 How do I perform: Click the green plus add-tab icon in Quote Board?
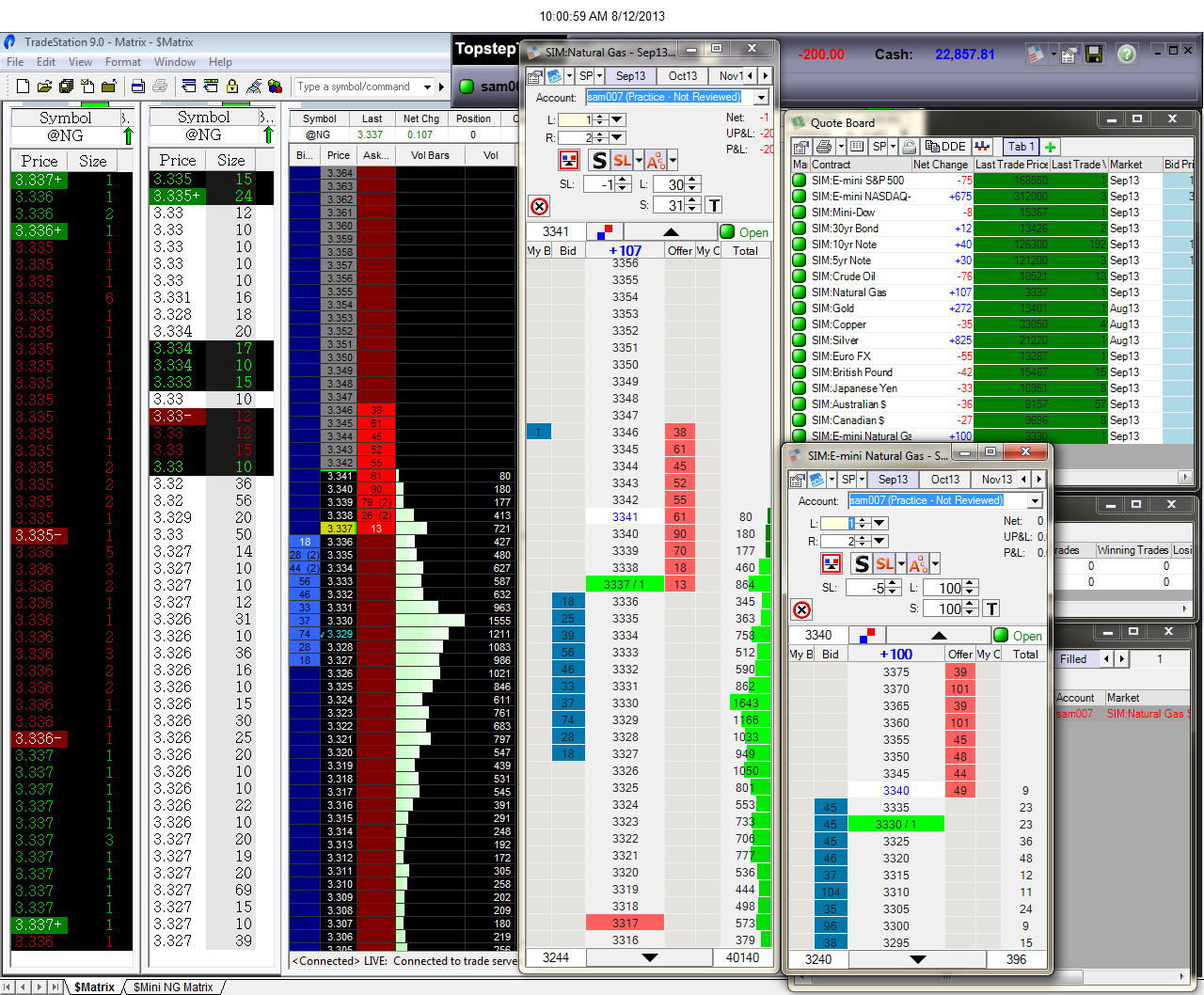(x=1051, y=147)
